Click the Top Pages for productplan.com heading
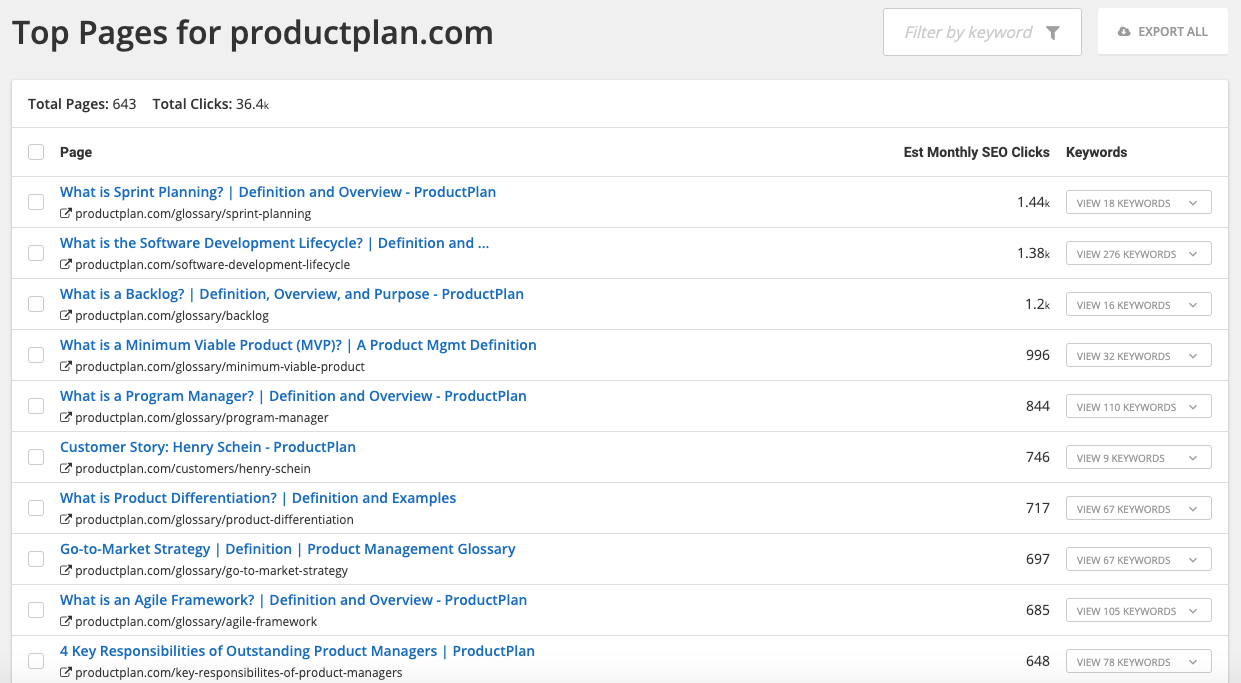Screen dimensions: 1241x683 tap(253, 33)
